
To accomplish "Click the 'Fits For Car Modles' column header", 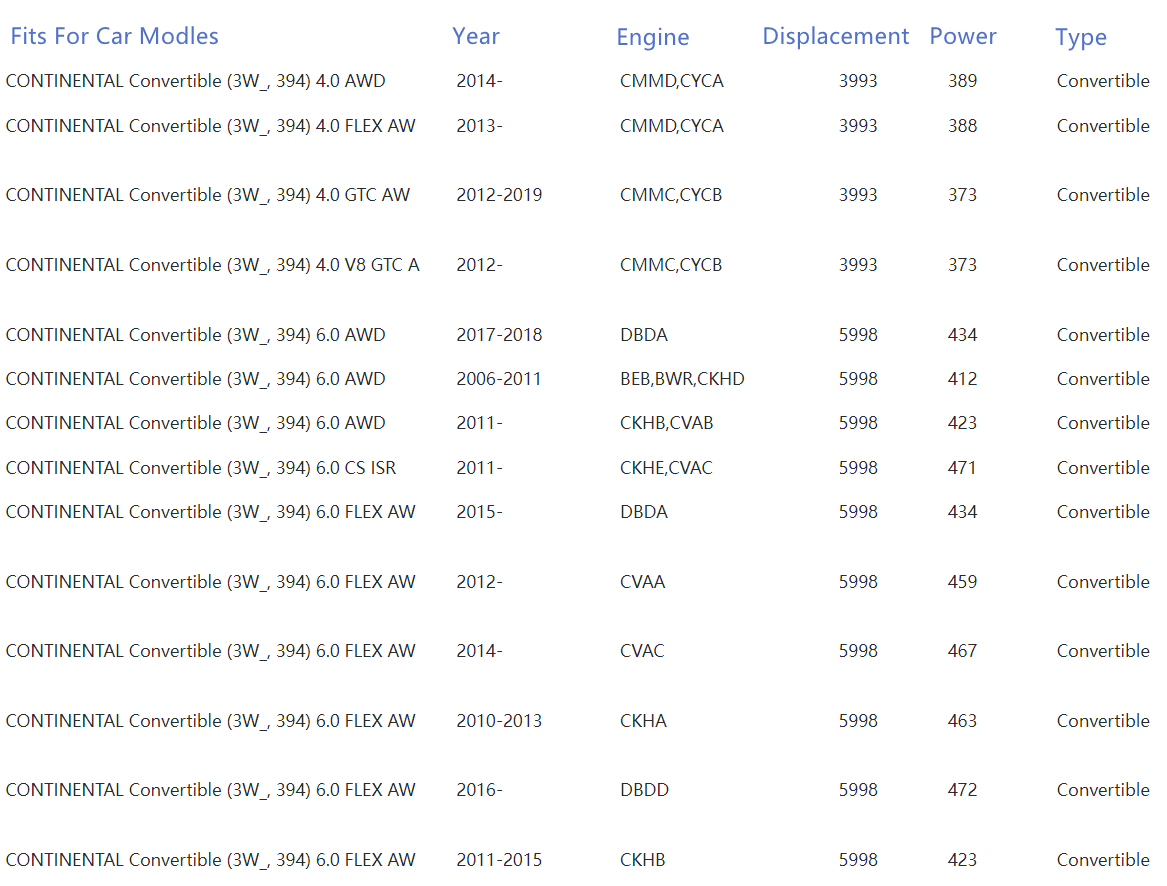I will [x=114, y=37].
